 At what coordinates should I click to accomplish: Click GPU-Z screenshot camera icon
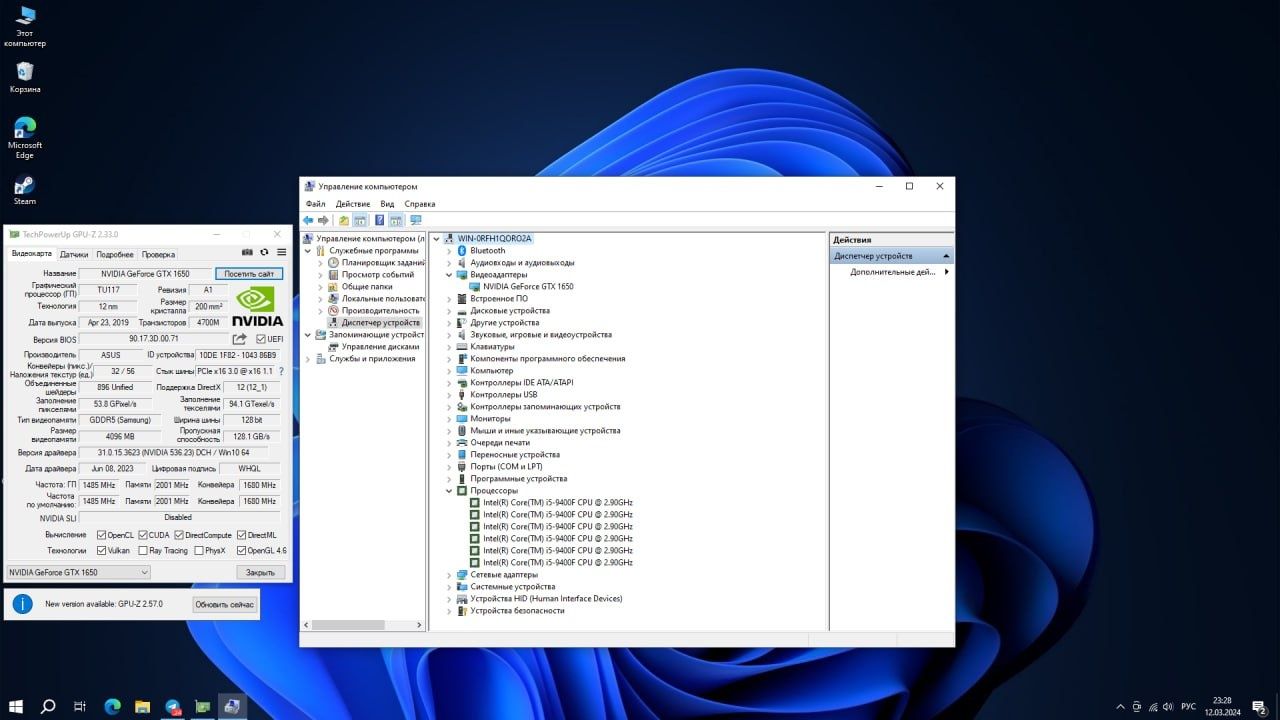click(248, 253)
